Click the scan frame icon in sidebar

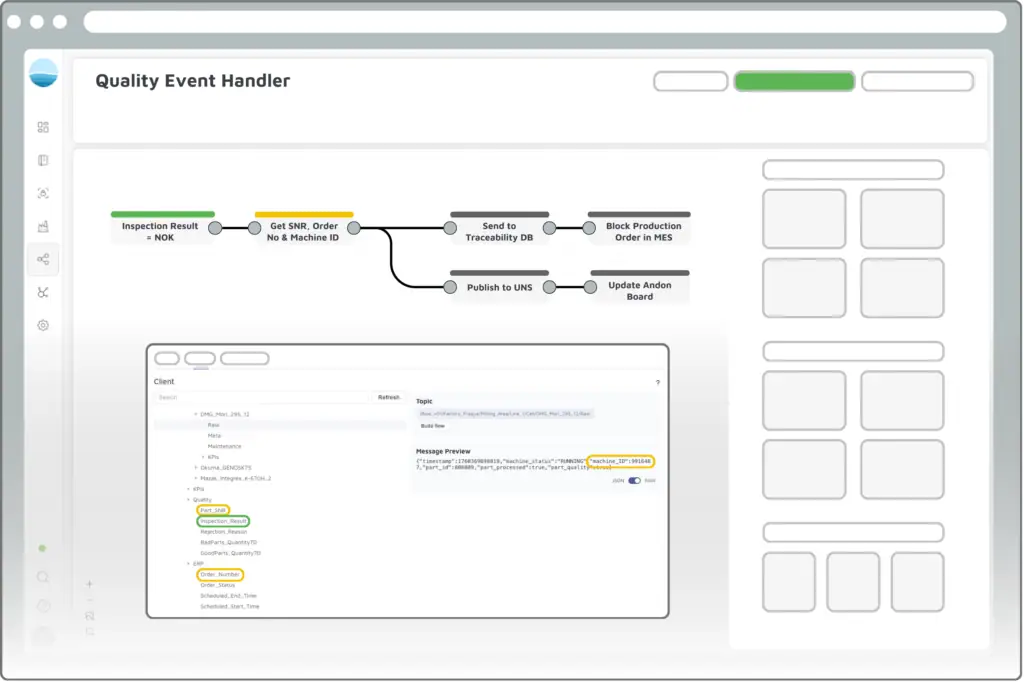coord(43,193)
